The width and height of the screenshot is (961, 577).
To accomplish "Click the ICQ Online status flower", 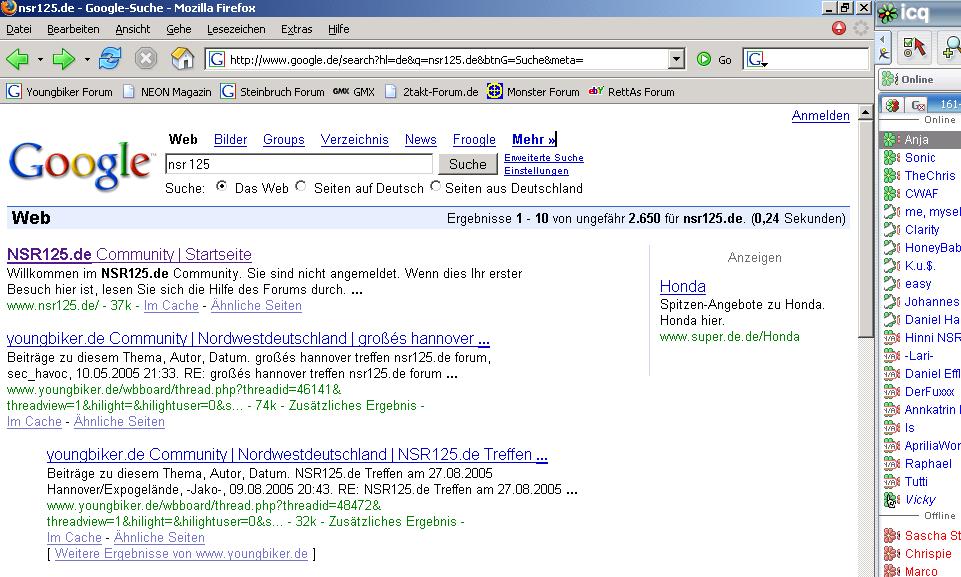I will coord(889,79).
